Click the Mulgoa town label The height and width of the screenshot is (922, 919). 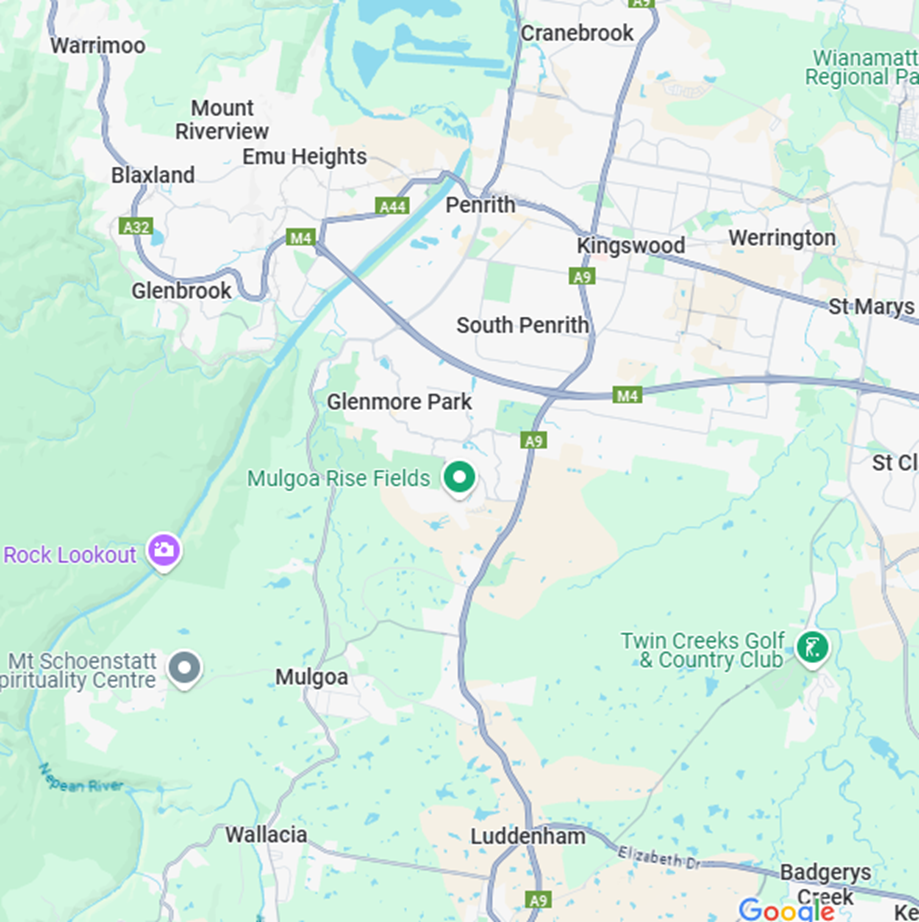312,677
